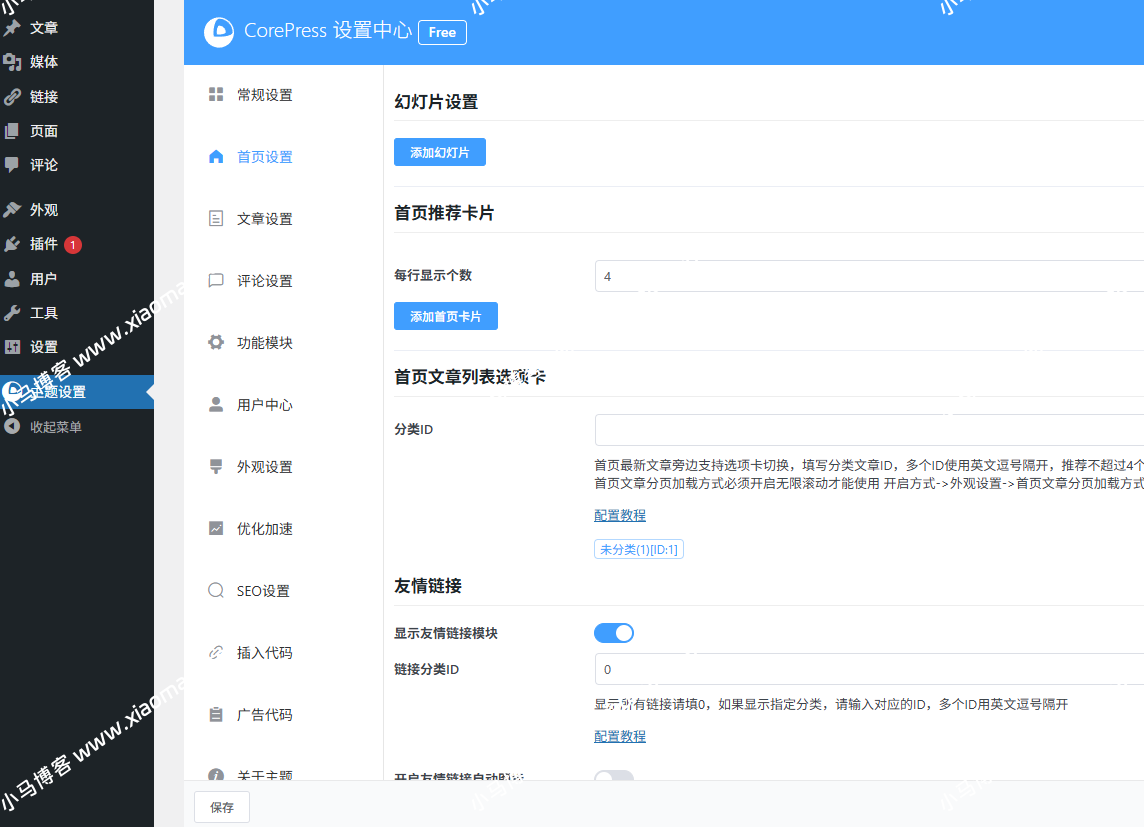This screenshot has height=827, width=1144.
Task: Open 优化加速 chart icon
Action: pyautogui.click(x=216, y=528)
